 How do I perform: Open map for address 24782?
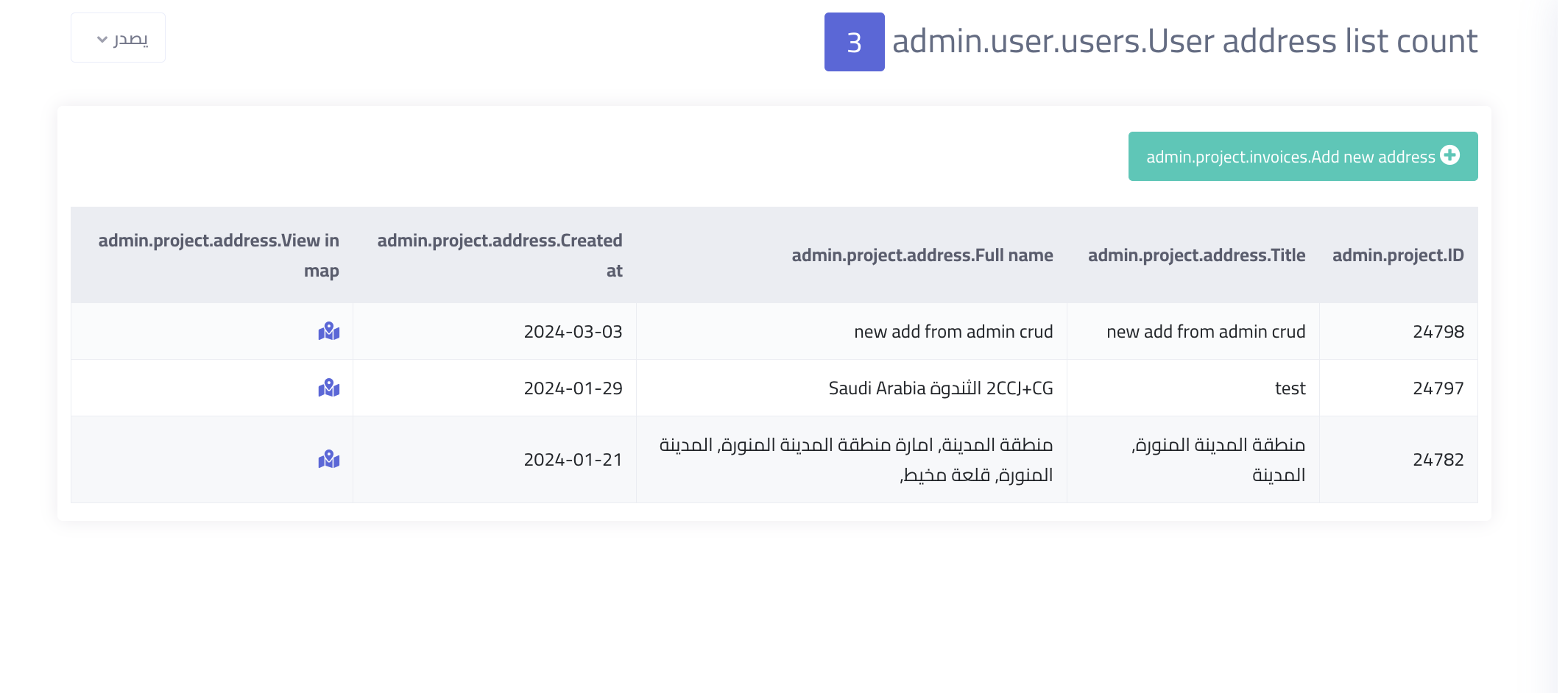329,460
